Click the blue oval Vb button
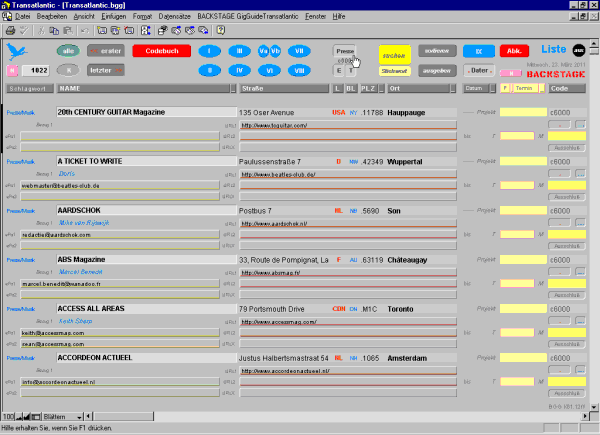The height and width of the screenshot is (435, 600). click(276, 51)
